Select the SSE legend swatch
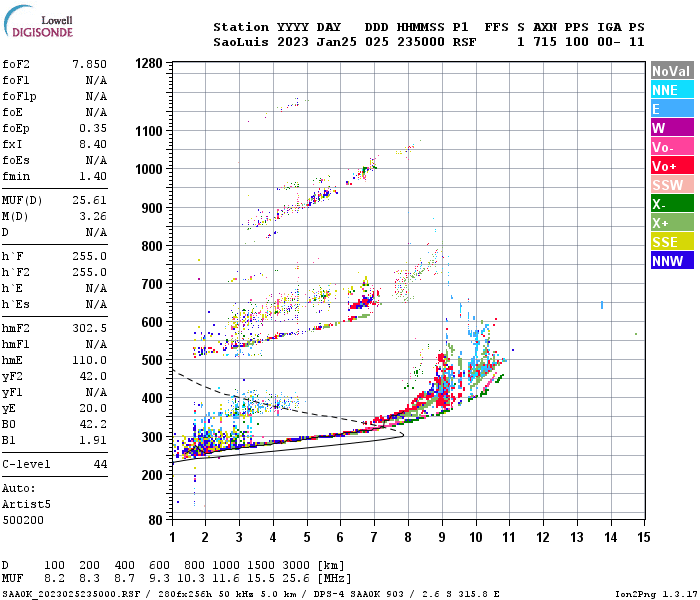Screen dimensions: 700x600 pos(672,242)
